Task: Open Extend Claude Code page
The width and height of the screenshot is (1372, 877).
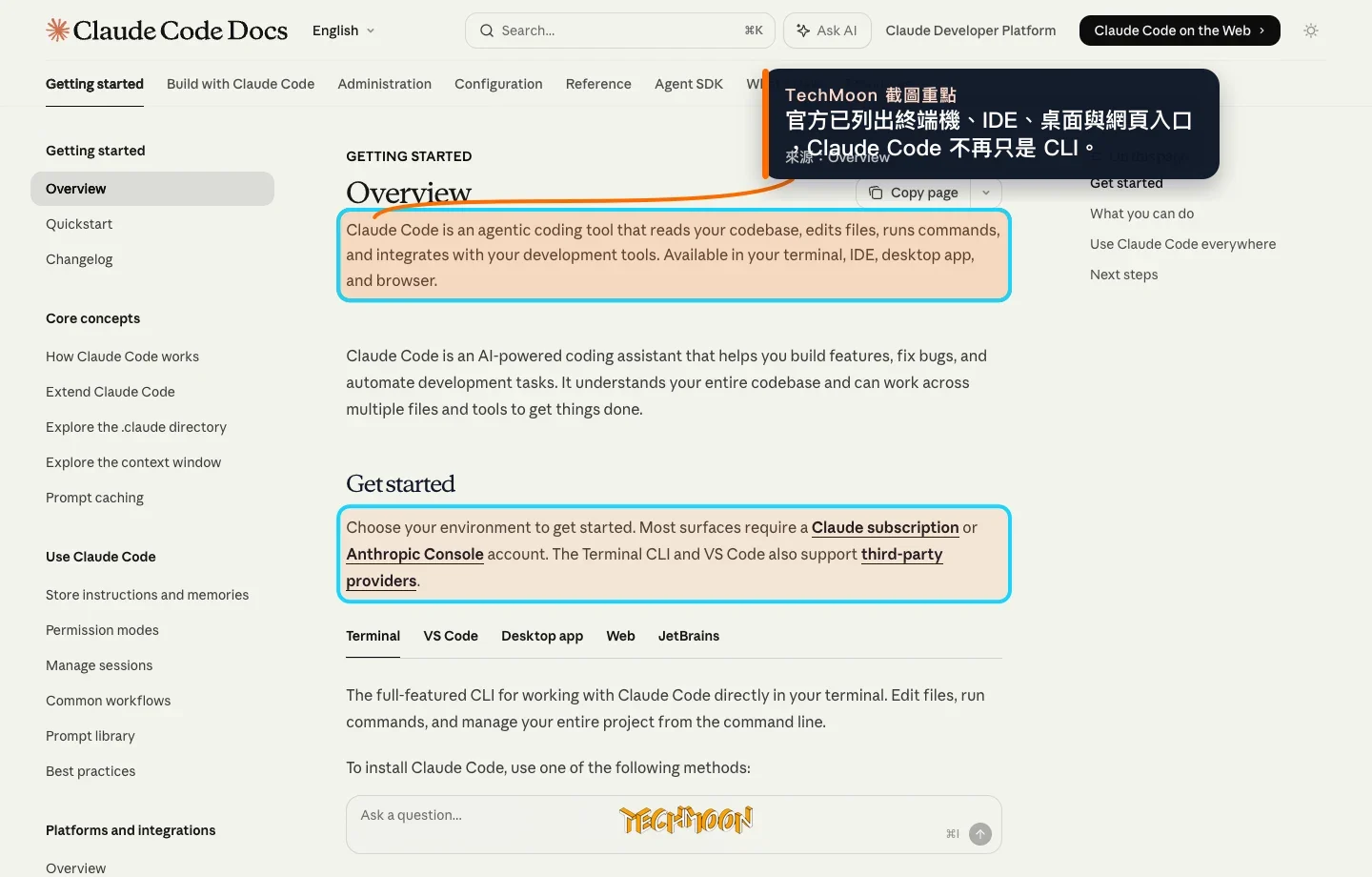Action: point(111,392)
